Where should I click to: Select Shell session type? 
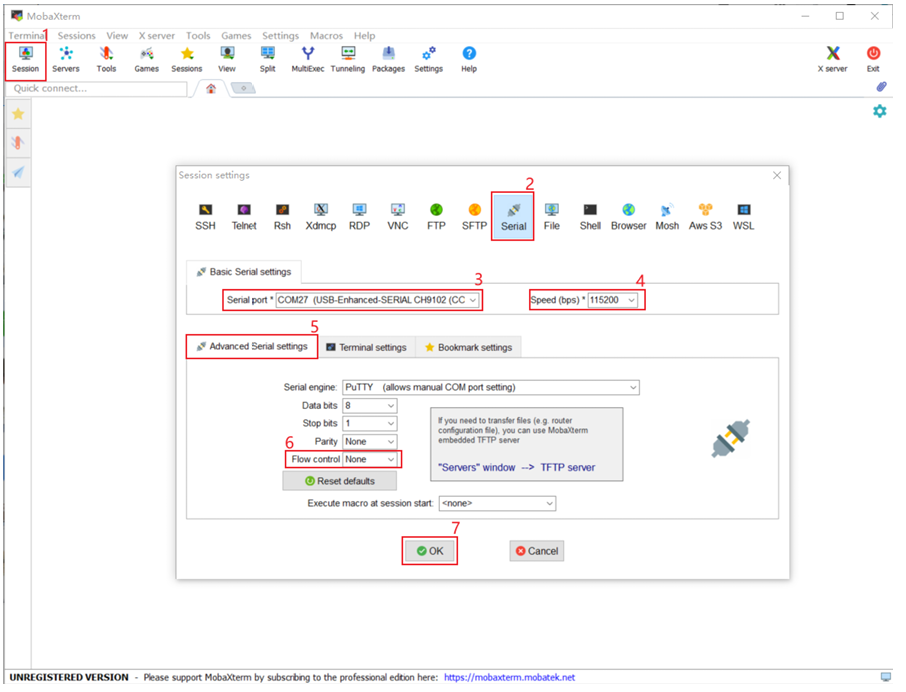tap(590, 217)
